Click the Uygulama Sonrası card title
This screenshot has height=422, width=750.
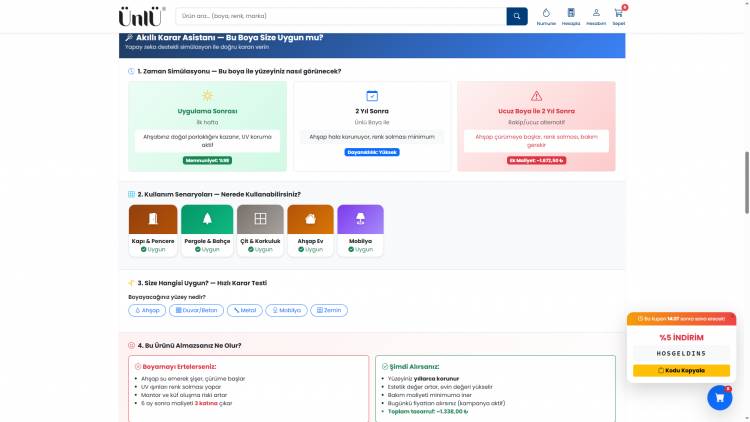pos(207,111)
